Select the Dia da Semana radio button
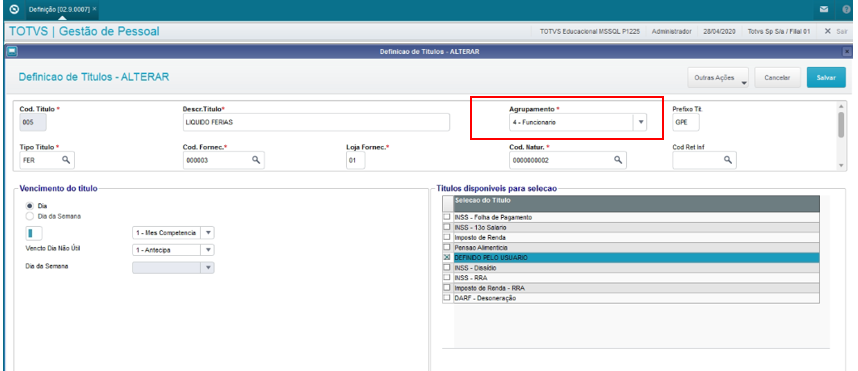 coord(30,216)
